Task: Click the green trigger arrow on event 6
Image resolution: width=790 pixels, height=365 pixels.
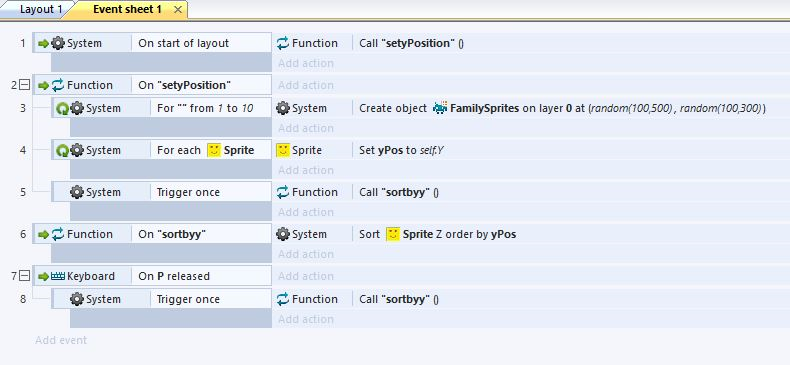Action: coord(43,234)
